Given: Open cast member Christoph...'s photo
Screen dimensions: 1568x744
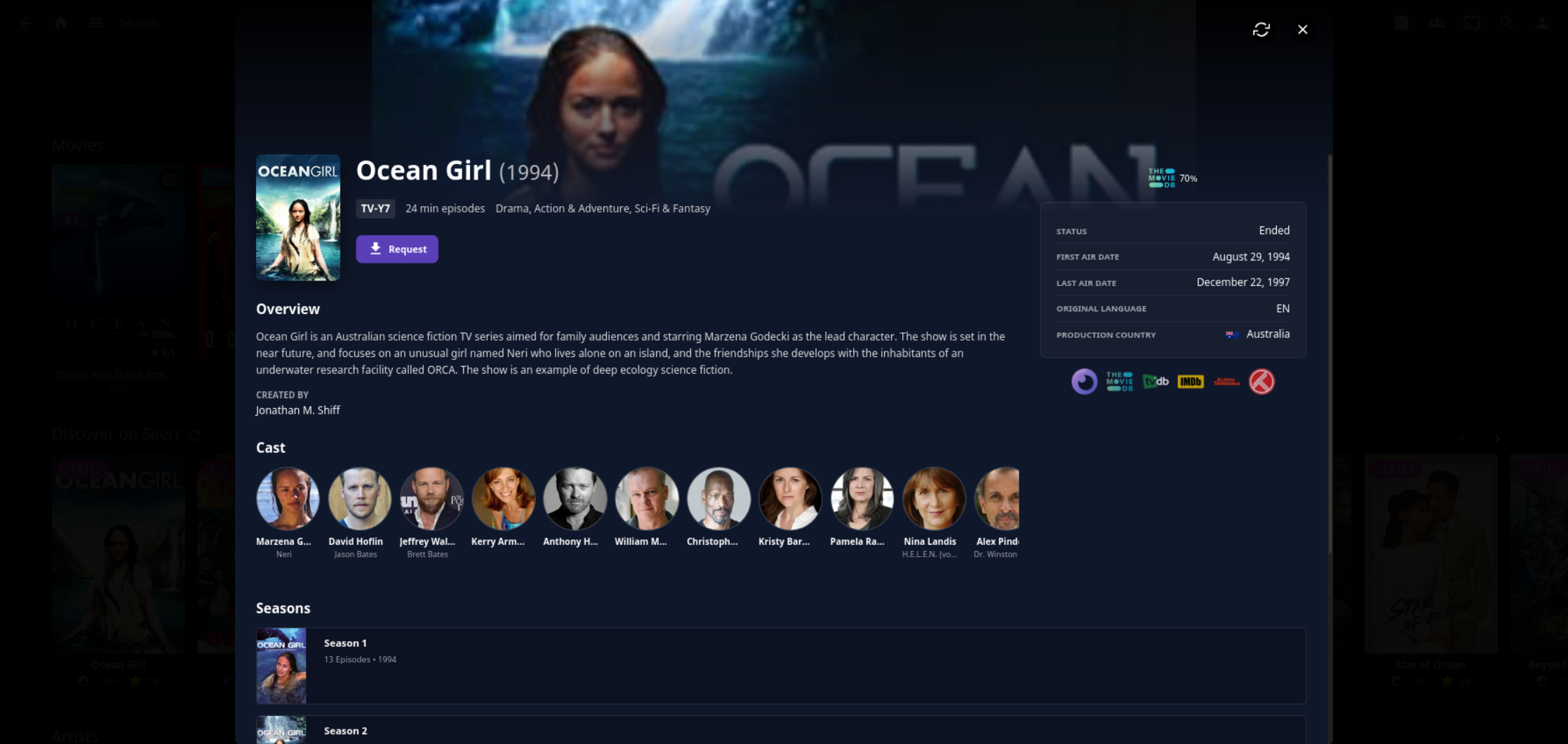Looking at the screenshot, I should point(718,499).
